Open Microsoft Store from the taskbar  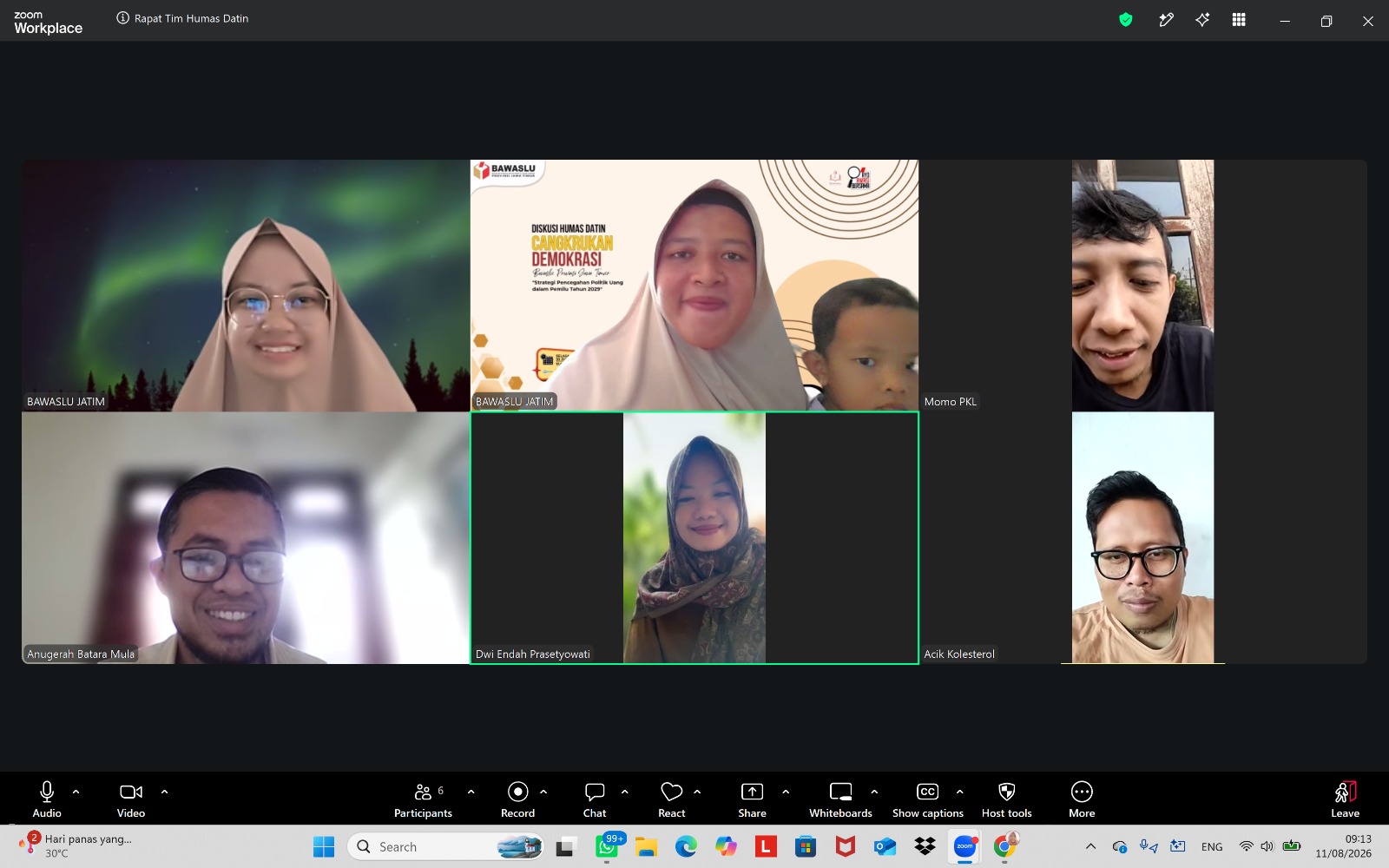[x=806, y=846]
